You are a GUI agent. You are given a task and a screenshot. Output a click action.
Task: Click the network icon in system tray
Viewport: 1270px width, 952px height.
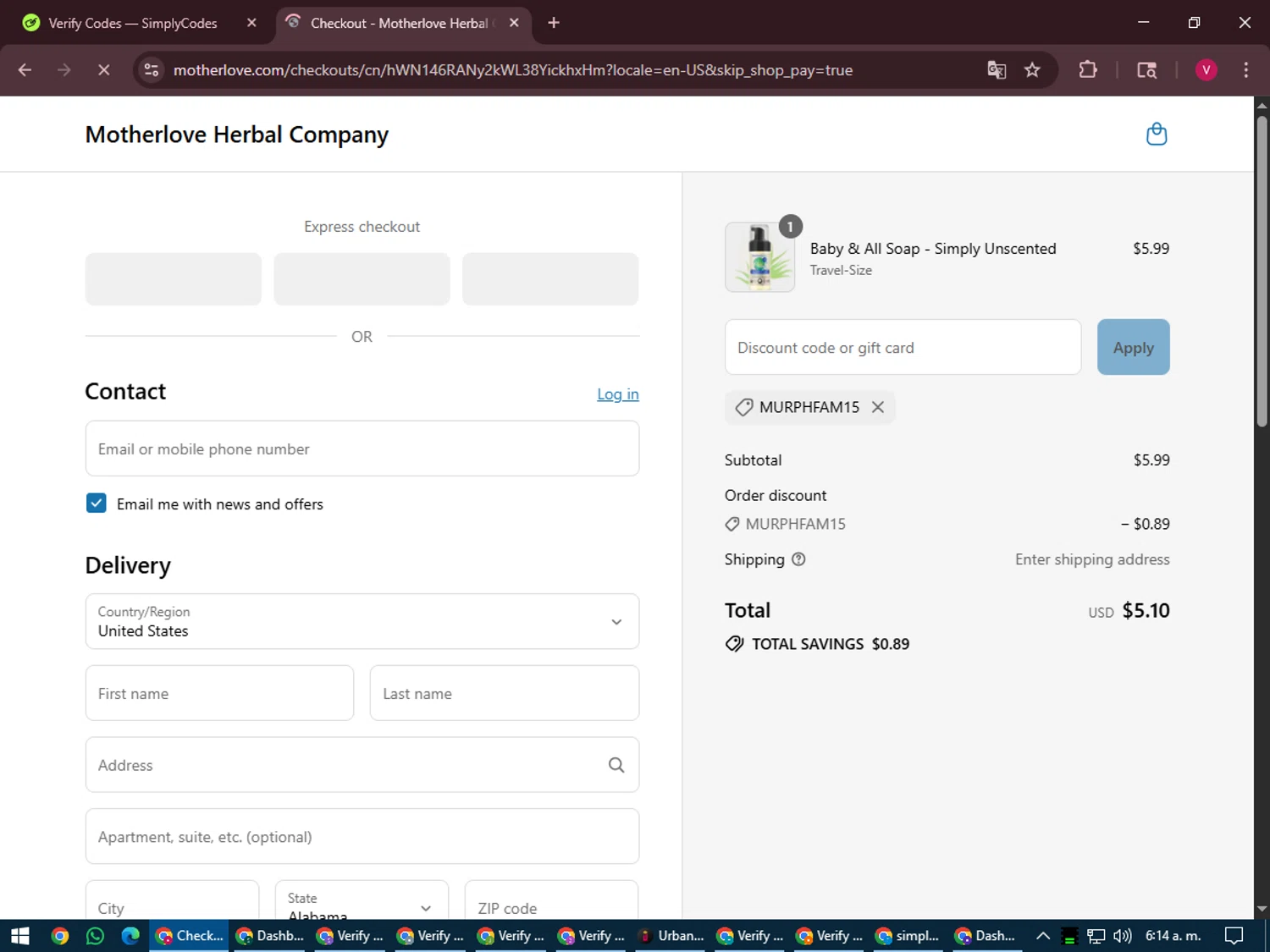coord(1096,936)
